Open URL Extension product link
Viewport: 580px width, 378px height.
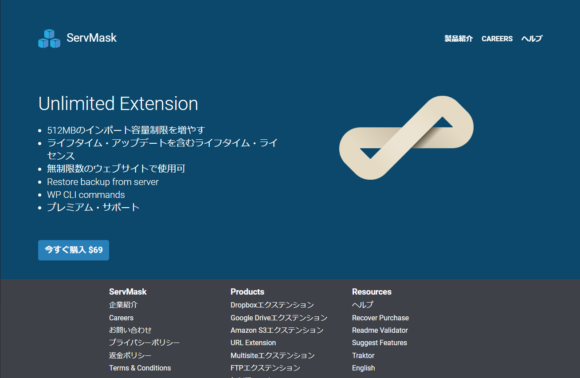[x=253, y=343]
